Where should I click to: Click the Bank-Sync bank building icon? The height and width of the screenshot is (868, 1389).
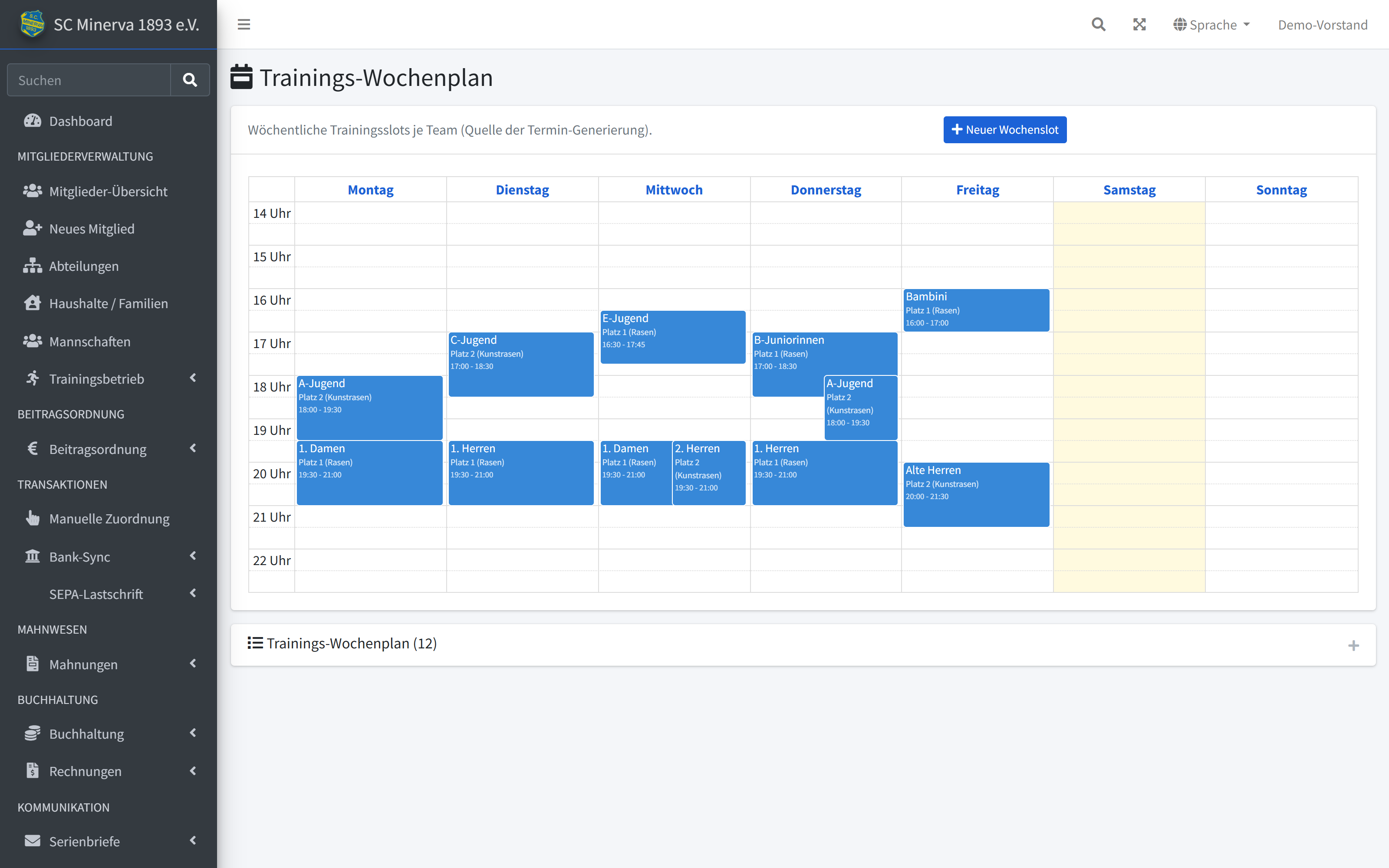33,556
